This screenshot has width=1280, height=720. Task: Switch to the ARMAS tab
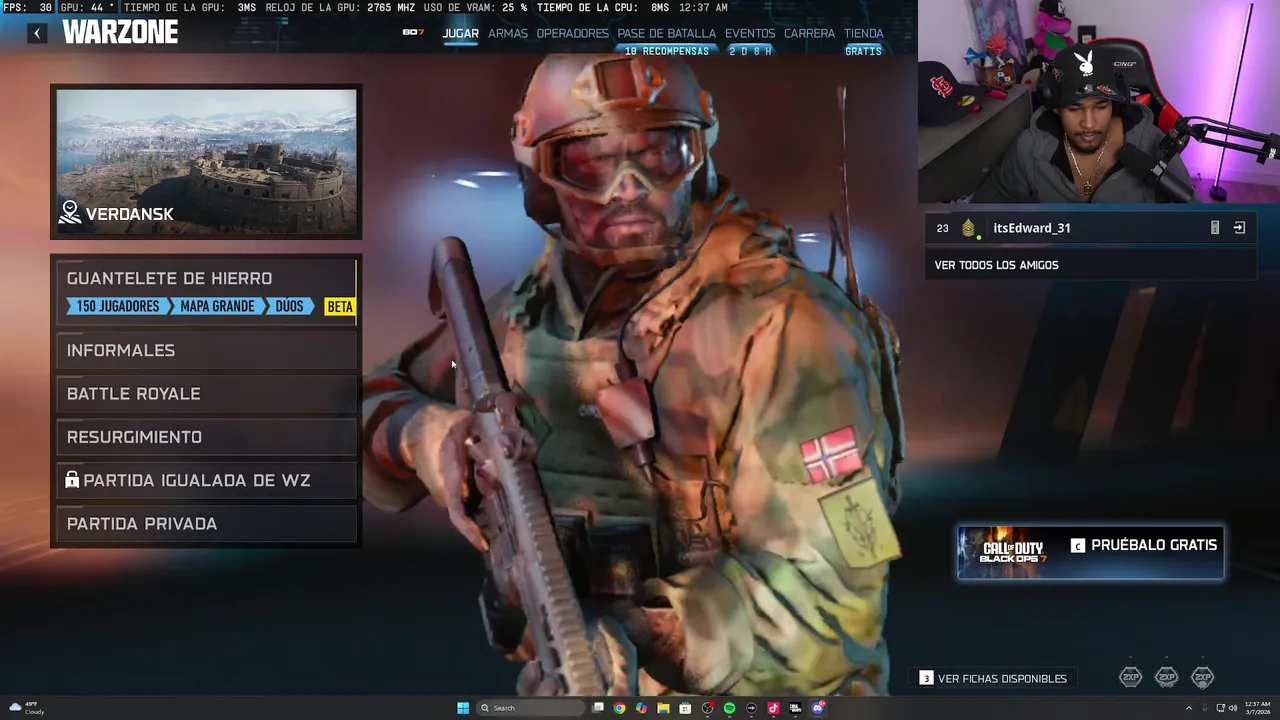[x=508, y=33]
